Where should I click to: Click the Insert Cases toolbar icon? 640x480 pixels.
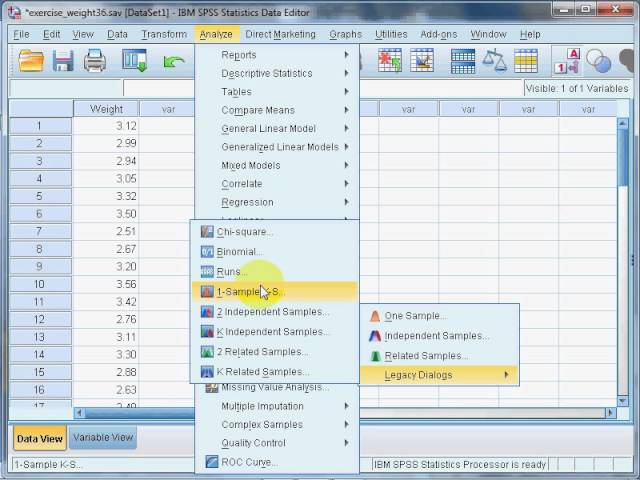click(x=390, y=60)
